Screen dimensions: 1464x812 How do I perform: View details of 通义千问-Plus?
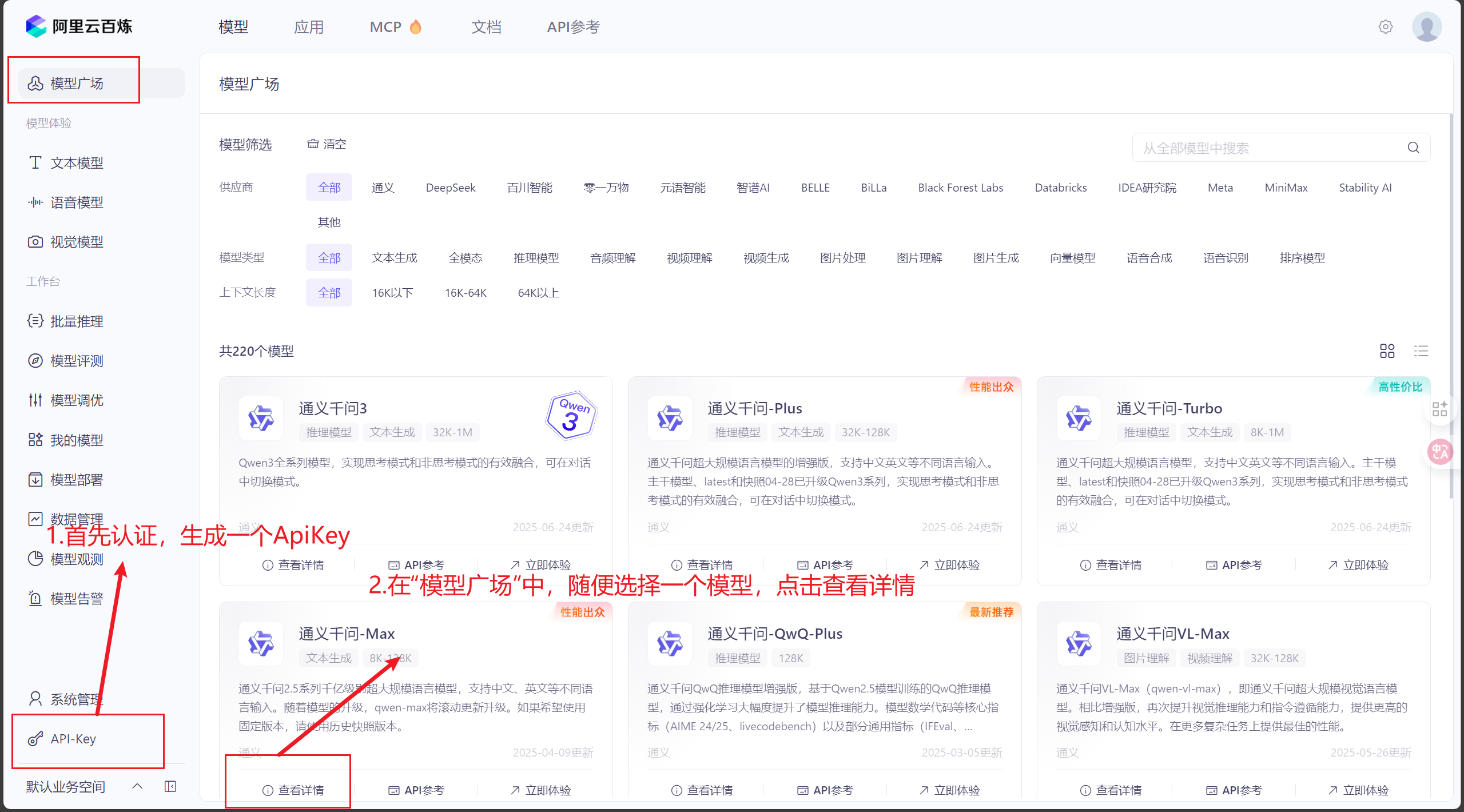[702, 565]
